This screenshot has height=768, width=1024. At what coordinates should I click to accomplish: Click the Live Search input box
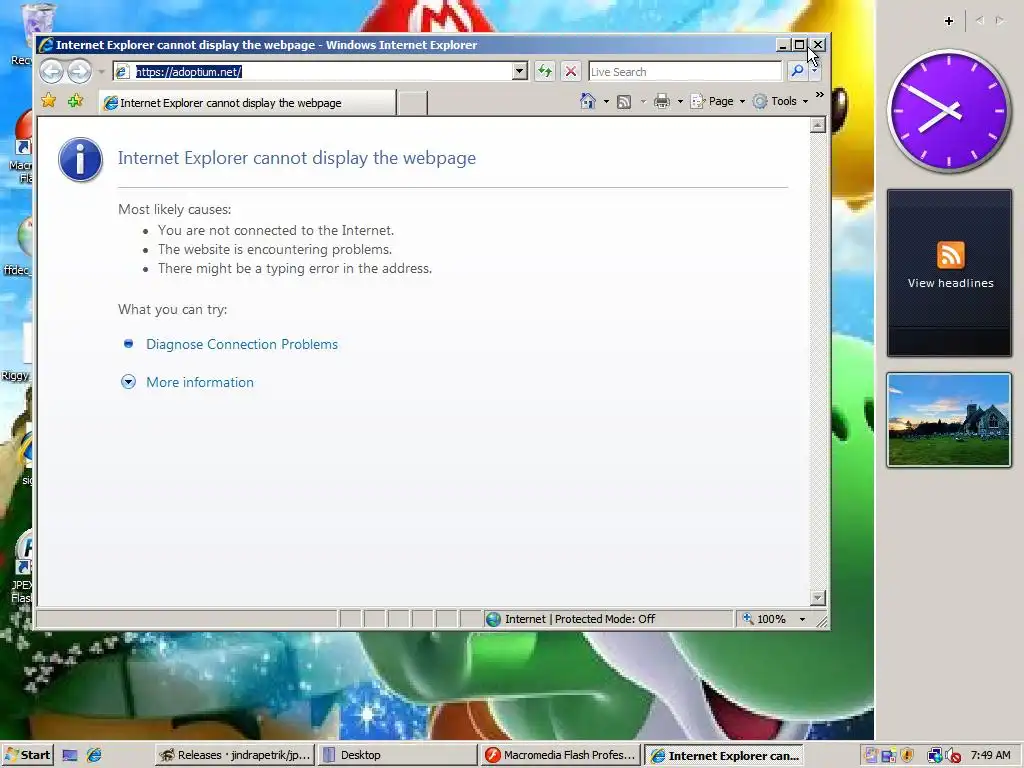[x=685, y=71]
